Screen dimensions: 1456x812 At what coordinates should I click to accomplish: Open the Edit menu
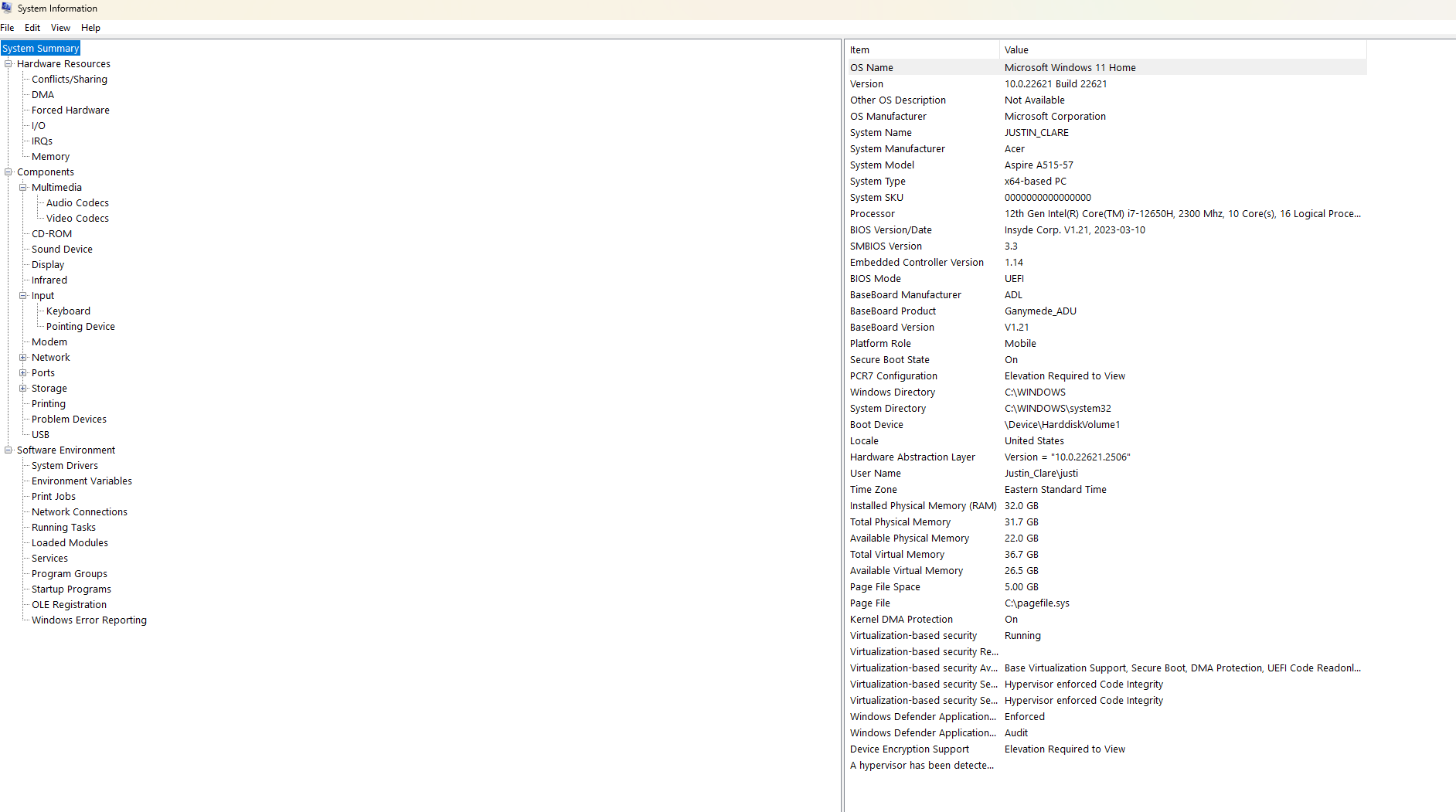point(32,28)
